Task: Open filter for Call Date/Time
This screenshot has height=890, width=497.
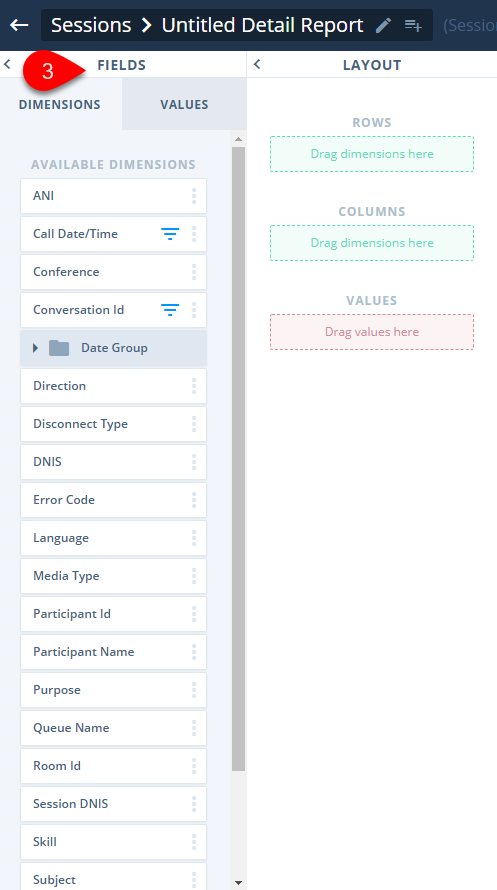Action: [x=170, y=234]
